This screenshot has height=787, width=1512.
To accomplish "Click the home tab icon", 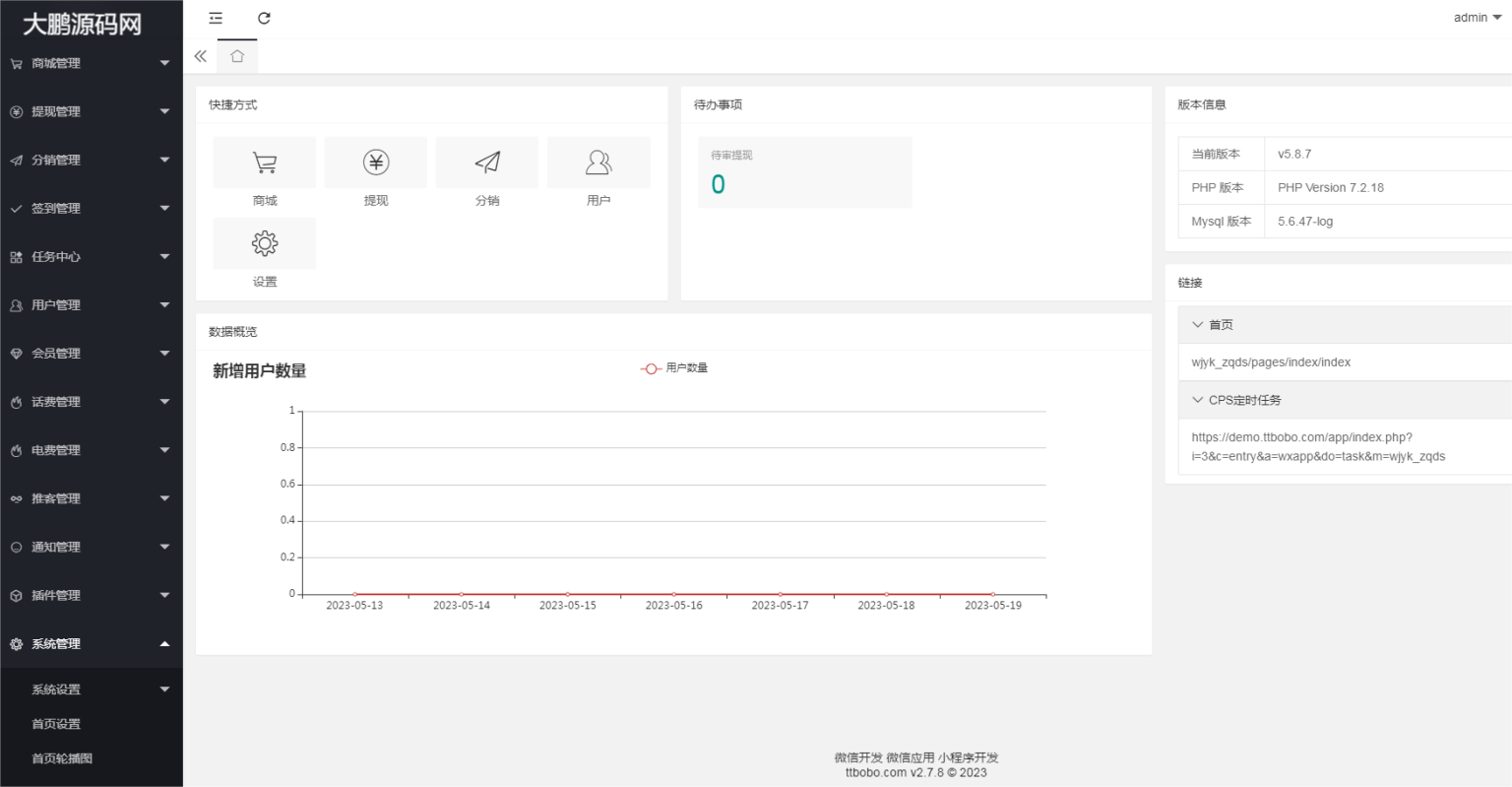I will [237, 56].
